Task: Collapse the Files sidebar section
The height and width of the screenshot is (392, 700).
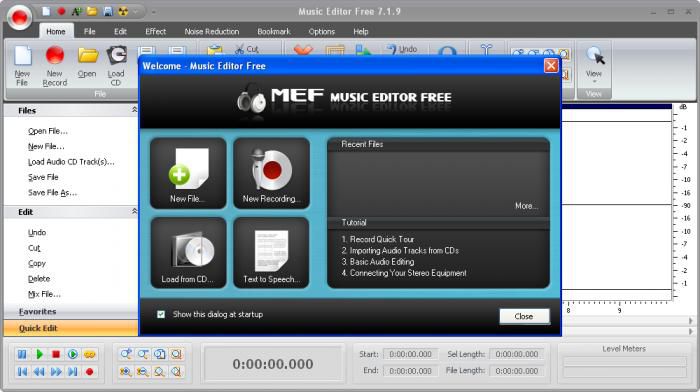Action: [134, 110]
